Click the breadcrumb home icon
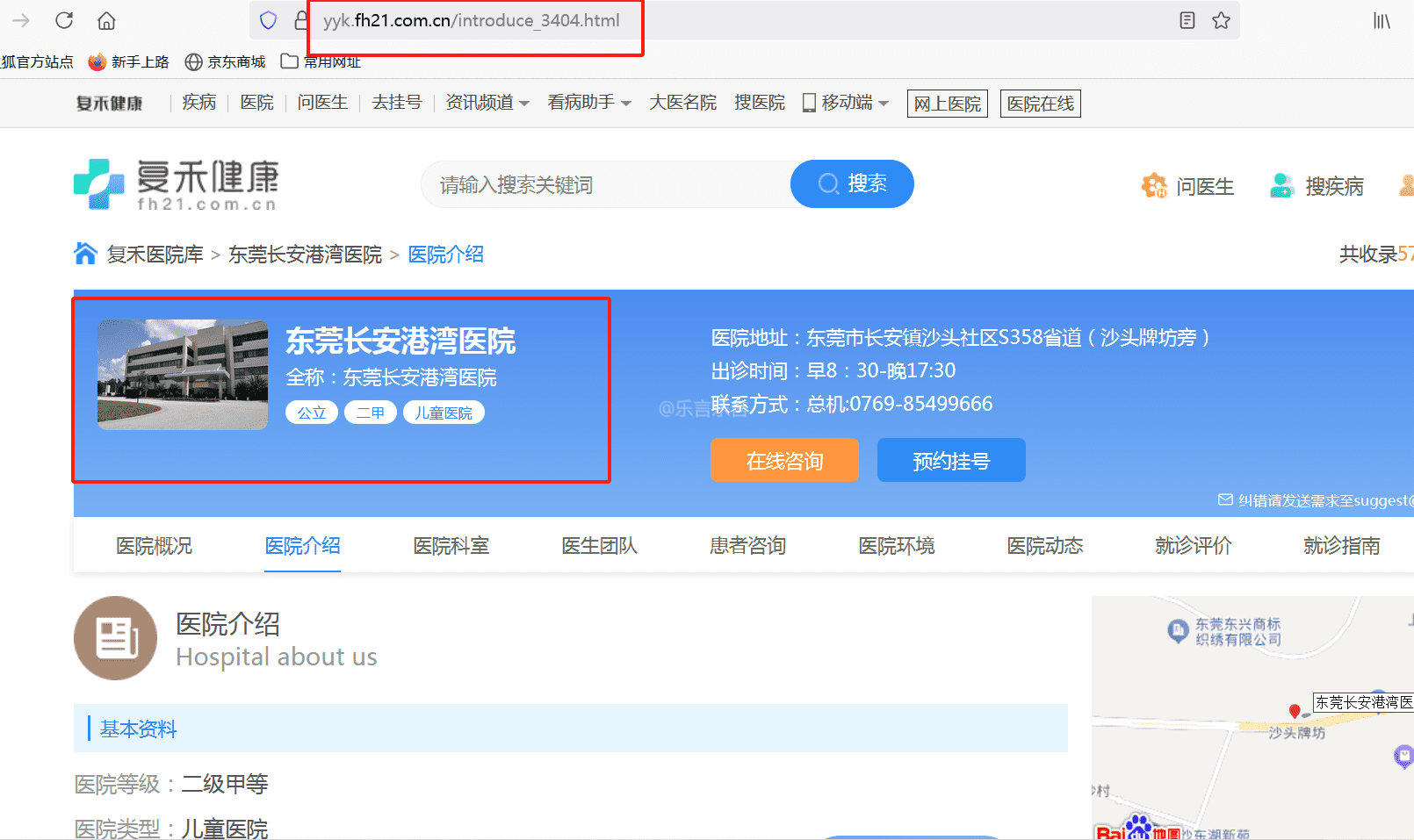Viewport: 1414px width, 840px height. (x=85, y=254)
